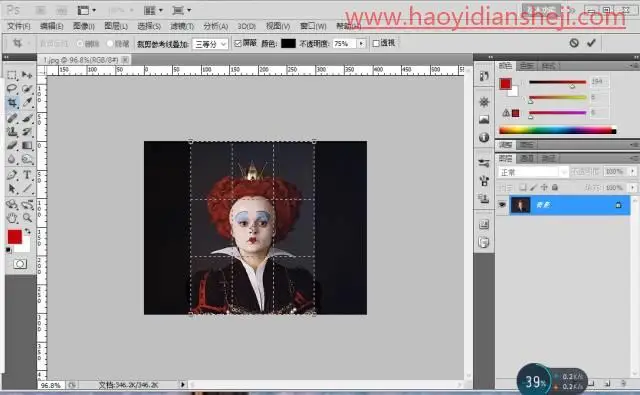The image size is (640, 395).
Task: Open the 正常 blend mode dropdown
Action: pos(533,172)
